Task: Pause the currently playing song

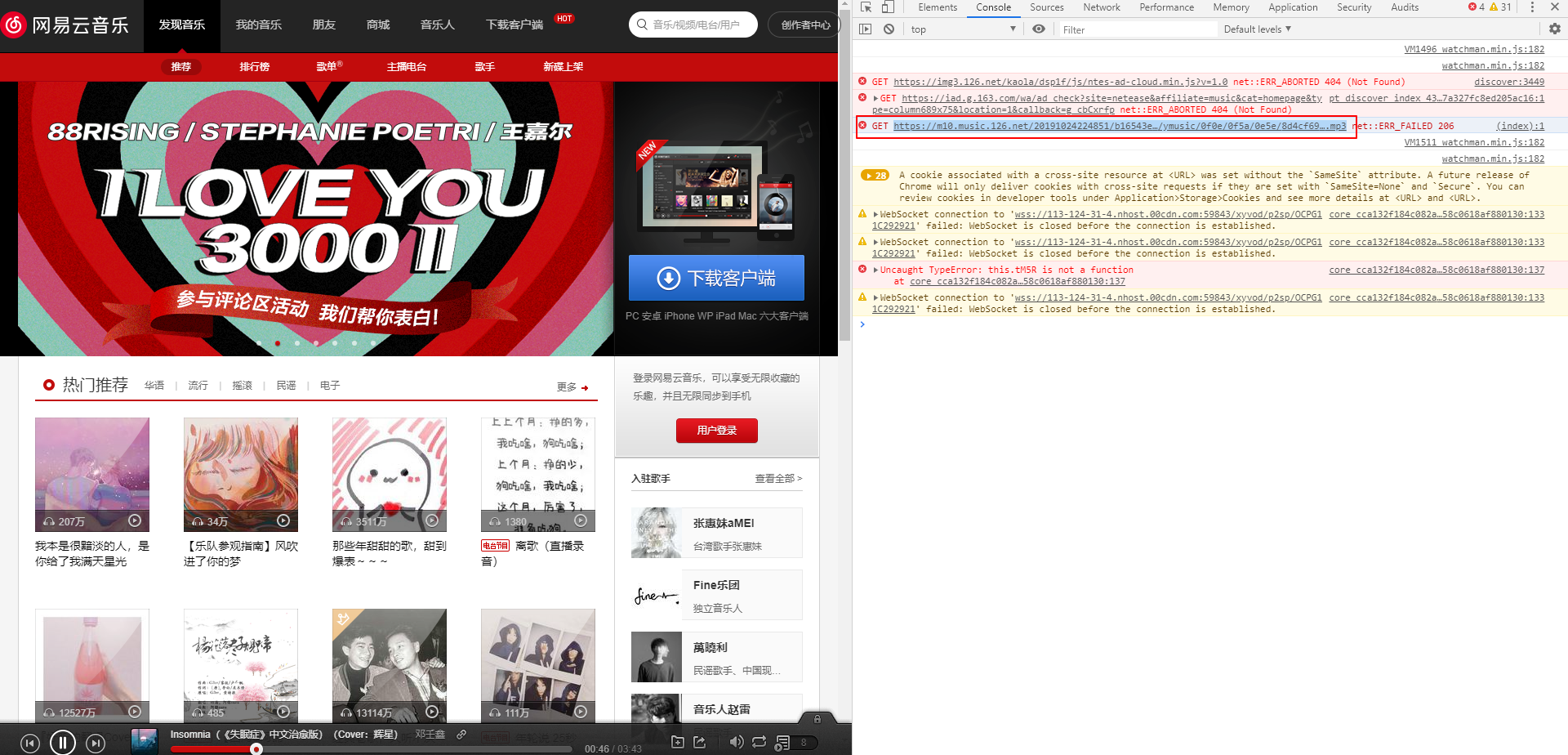Action: tap(63, 743)
